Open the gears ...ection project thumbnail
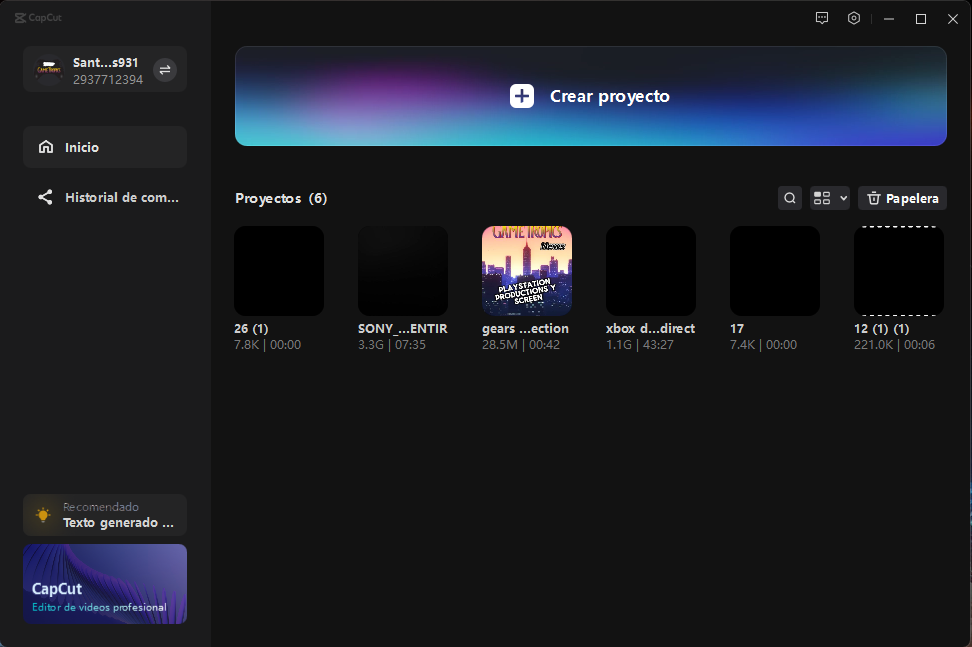This screenshot has height=647, width=972. (x=527, y=271)
